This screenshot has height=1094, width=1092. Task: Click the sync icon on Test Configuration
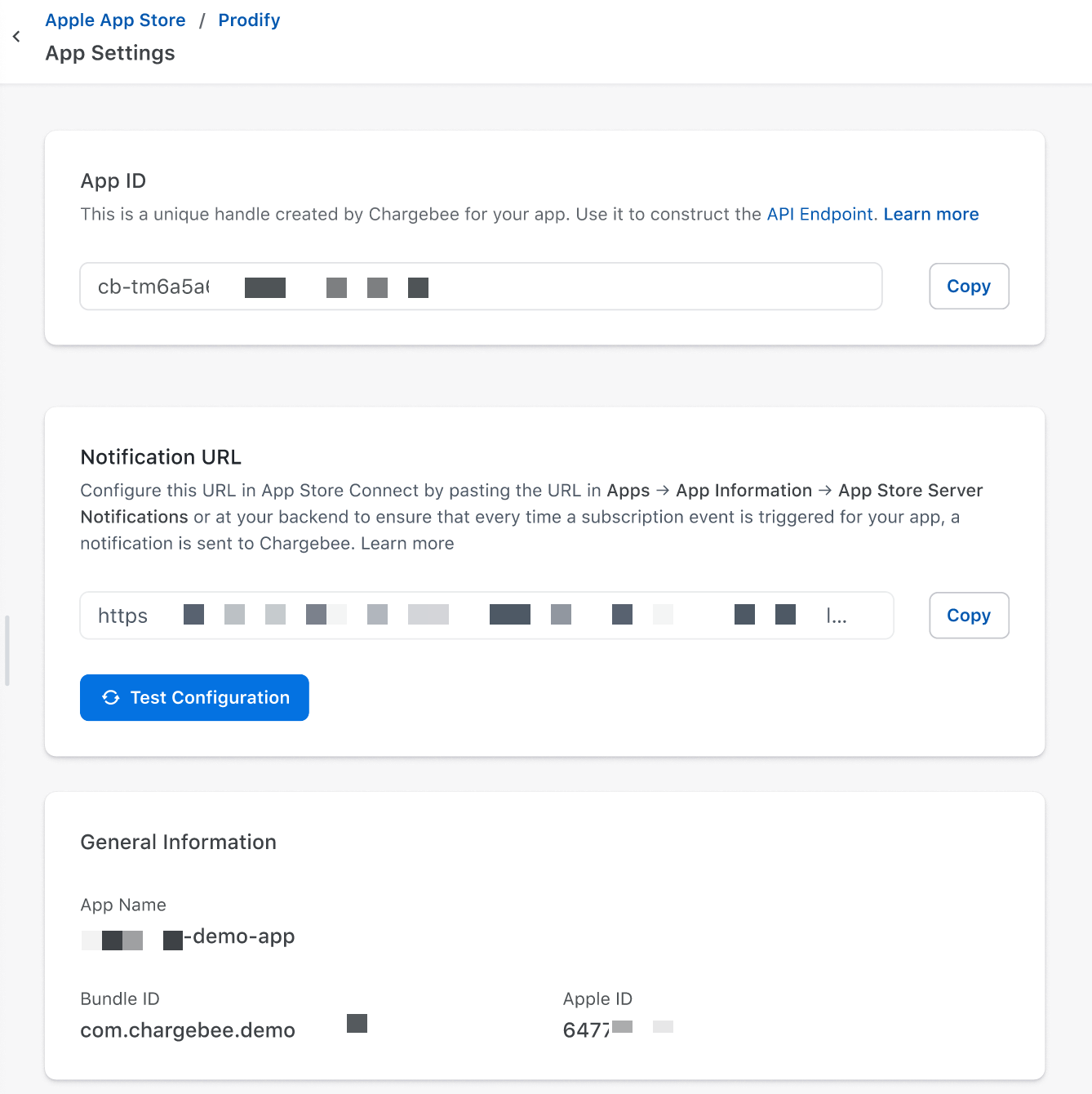click(111, 698)
